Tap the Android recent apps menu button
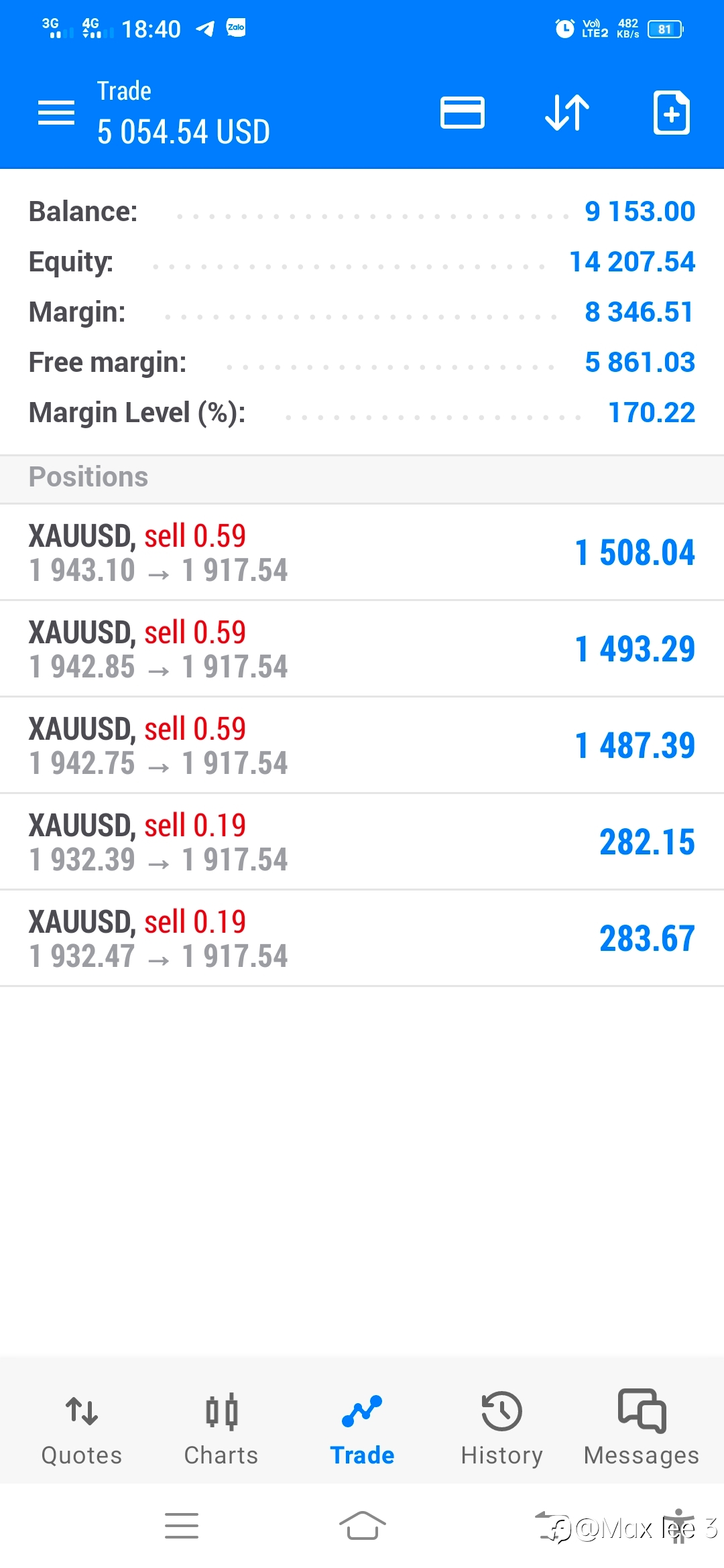This screenshot has width=724, height=1568. tap(182, 1526)
